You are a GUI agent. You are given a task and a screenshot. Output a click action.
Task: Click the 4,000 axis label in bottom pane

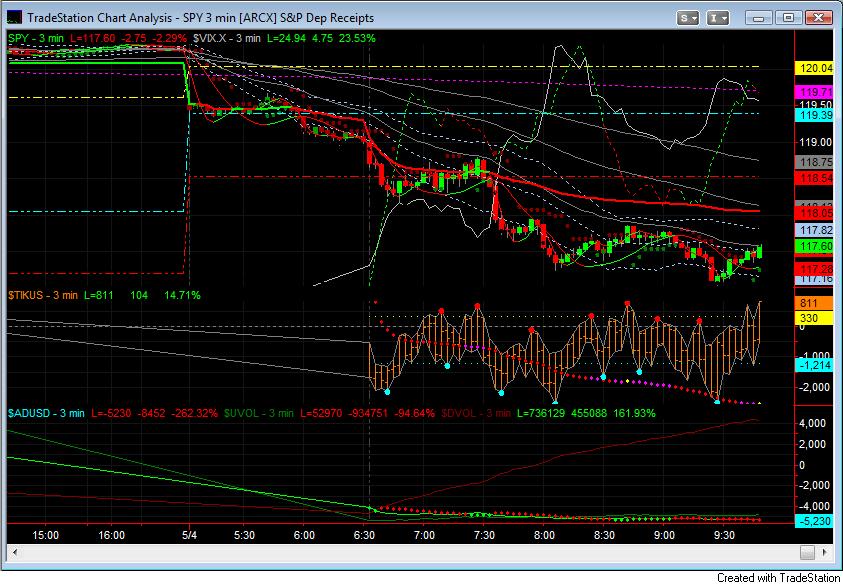[812, 424]
